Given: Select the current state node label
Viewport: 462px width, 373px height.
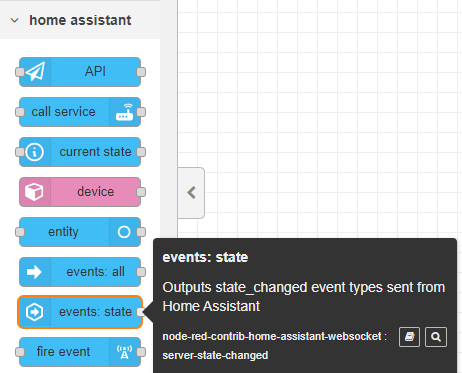Looking at the screenshot, I should point(95,152).
